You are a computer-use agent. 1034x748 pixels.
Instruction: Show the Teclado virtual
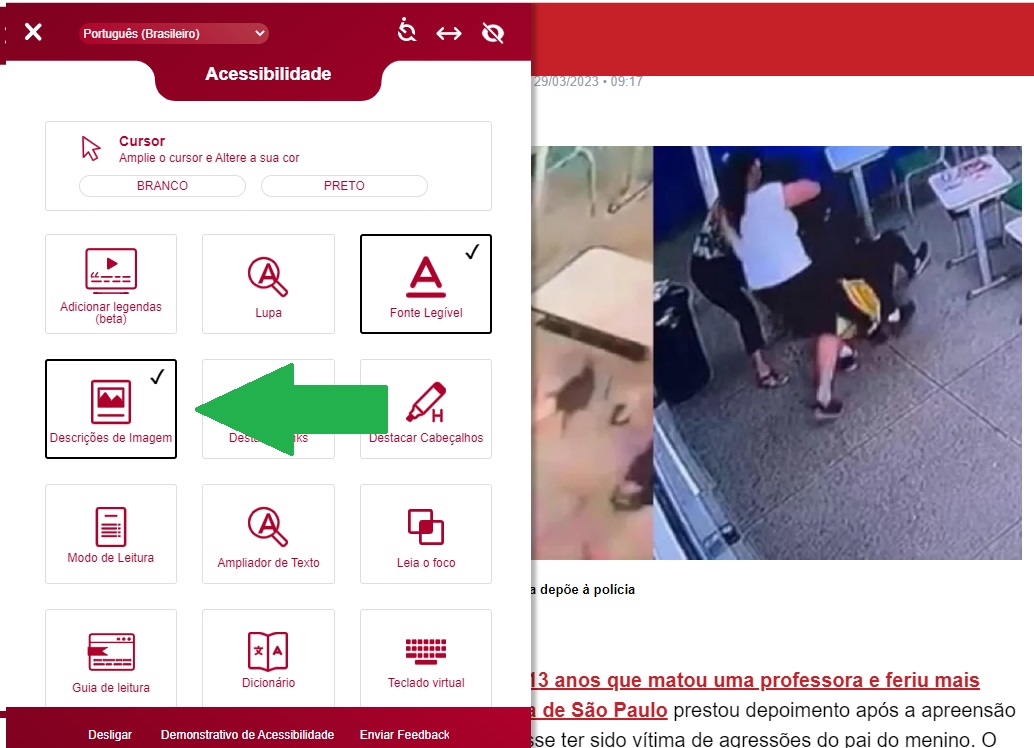[x=426, y=658]
